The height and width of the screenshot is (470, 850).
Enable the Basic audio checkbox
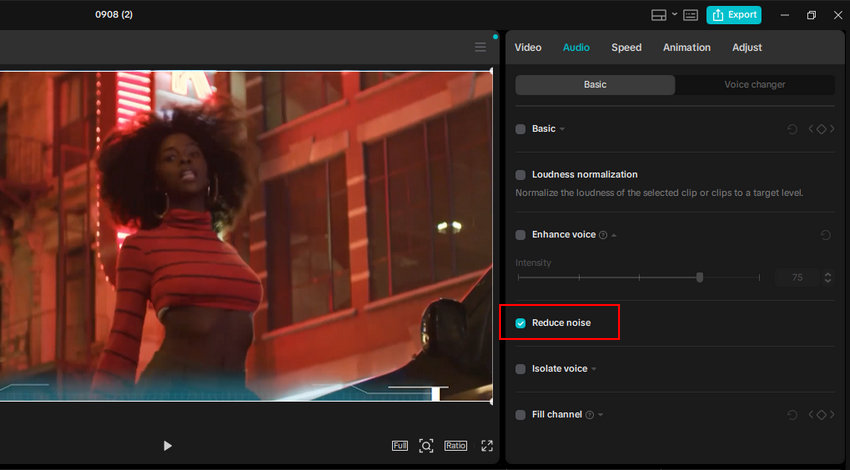point(520,129)
